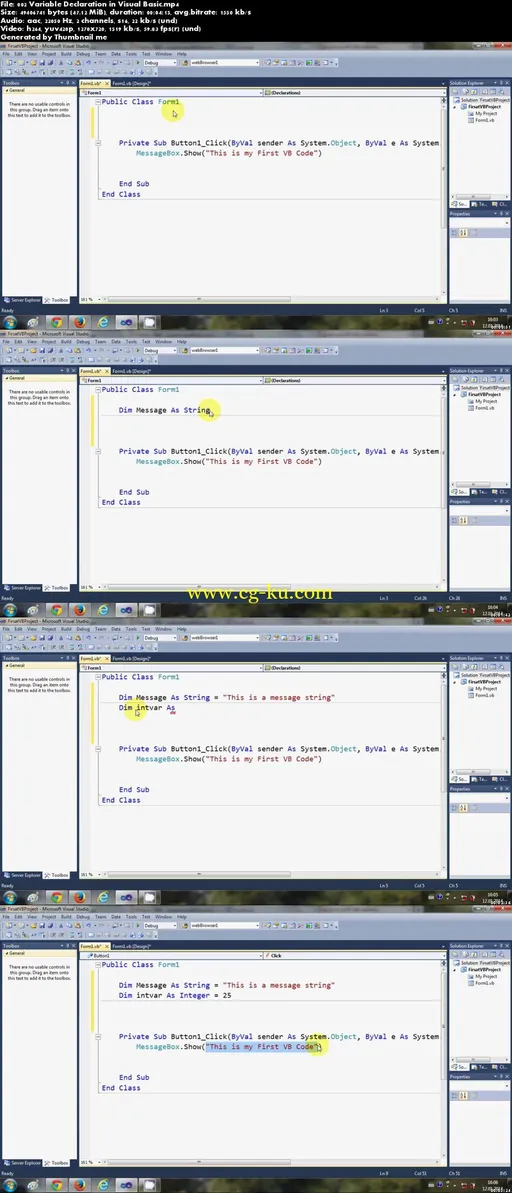
Task: Open the Build menu in the first frame
Action: (65, 54)
